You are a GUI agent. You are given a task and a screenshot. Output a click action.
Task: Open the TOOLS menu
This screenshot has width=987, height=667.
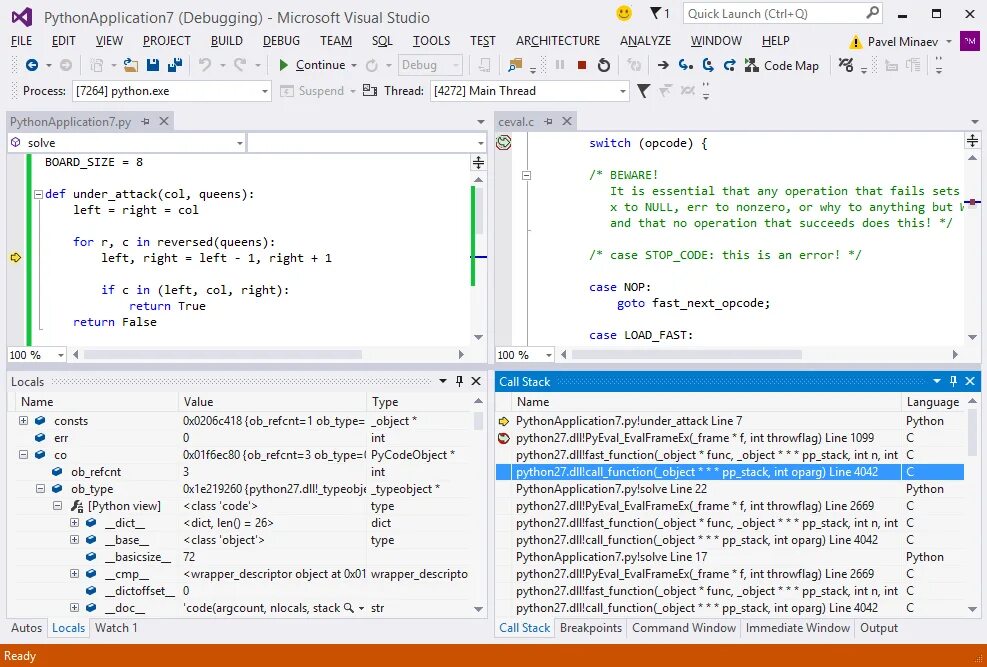point(431,40)
